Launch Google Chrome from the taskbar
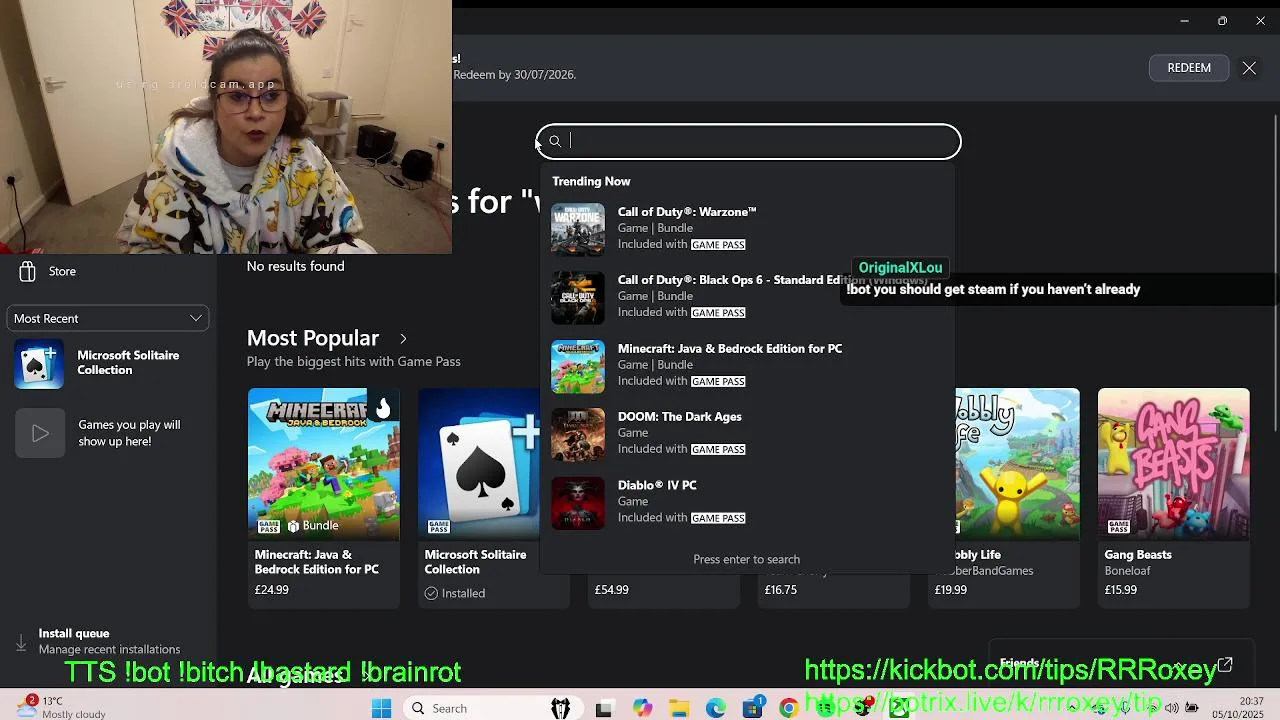This screenshot has height=720, width=1280. click(789, 708)
